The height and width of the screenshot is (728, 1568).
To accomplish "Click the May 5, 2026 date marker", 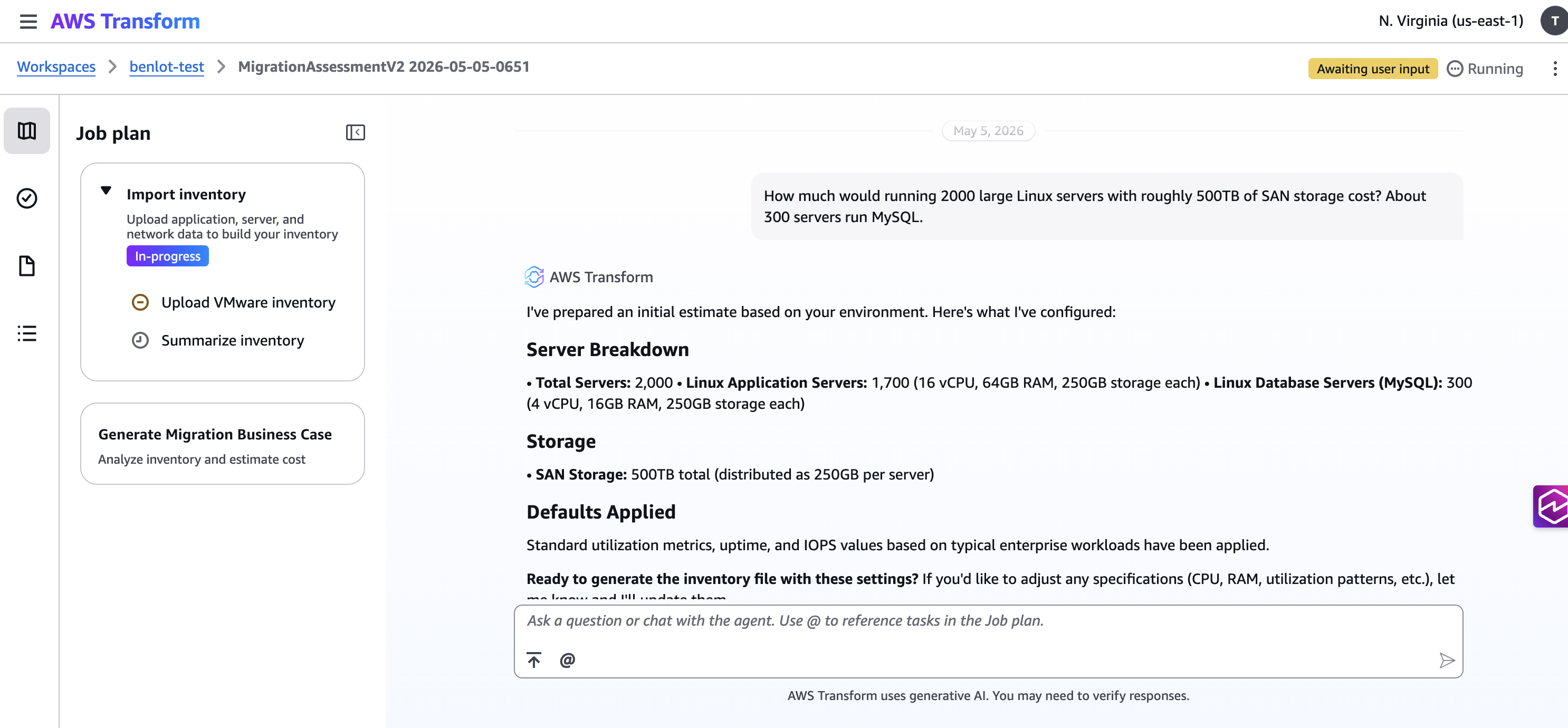I will tap(988, 131).
